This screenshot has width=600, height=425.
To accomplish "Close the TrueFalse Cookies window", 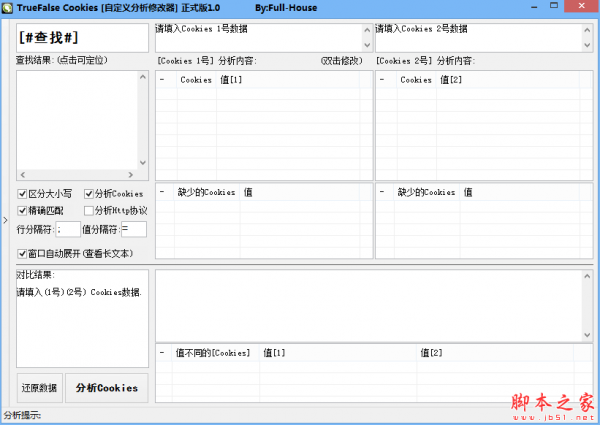I will click(582, 6).
